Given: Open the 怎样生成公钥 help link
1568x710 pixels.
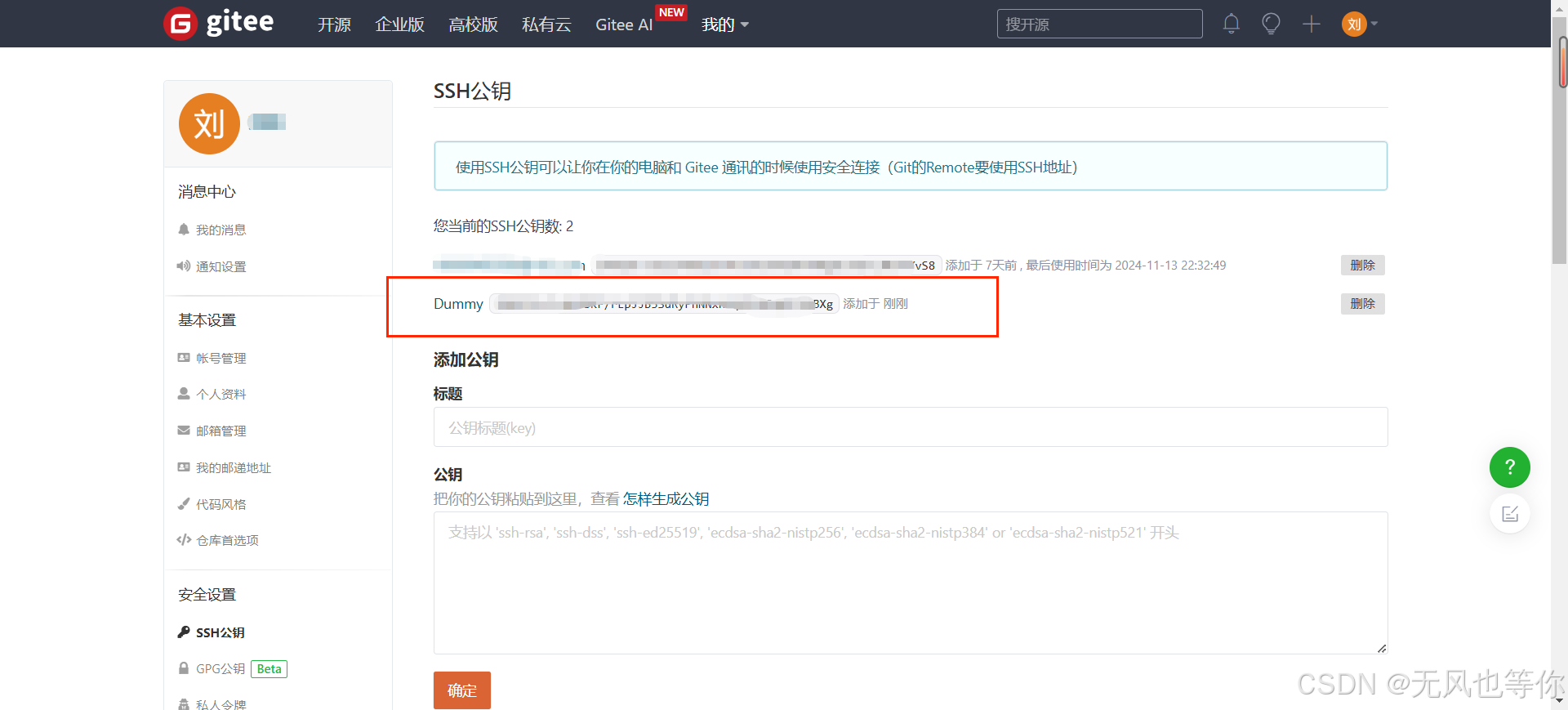Looking at the screenshot, I should click(x=666, y=499).
